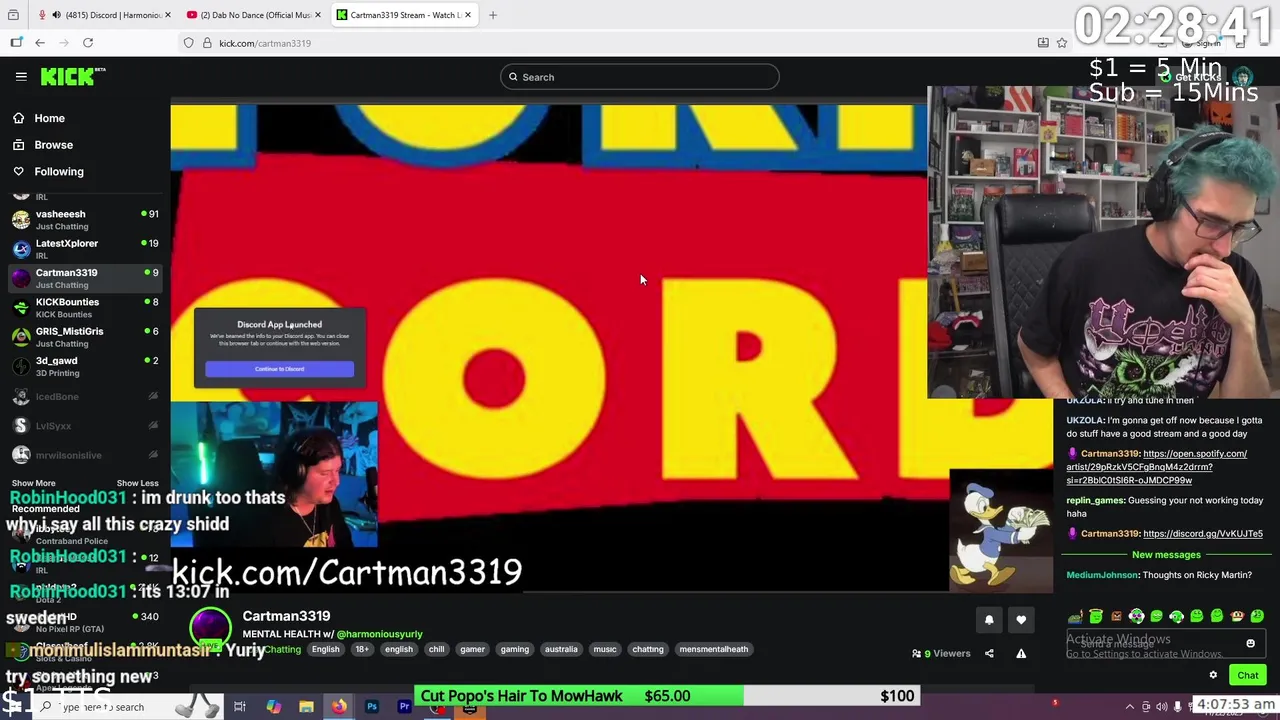This screenshot has width=1280, height=720.
Task: Open offline LvlSyxx channel in sidebar
Action: pos(85,426)
